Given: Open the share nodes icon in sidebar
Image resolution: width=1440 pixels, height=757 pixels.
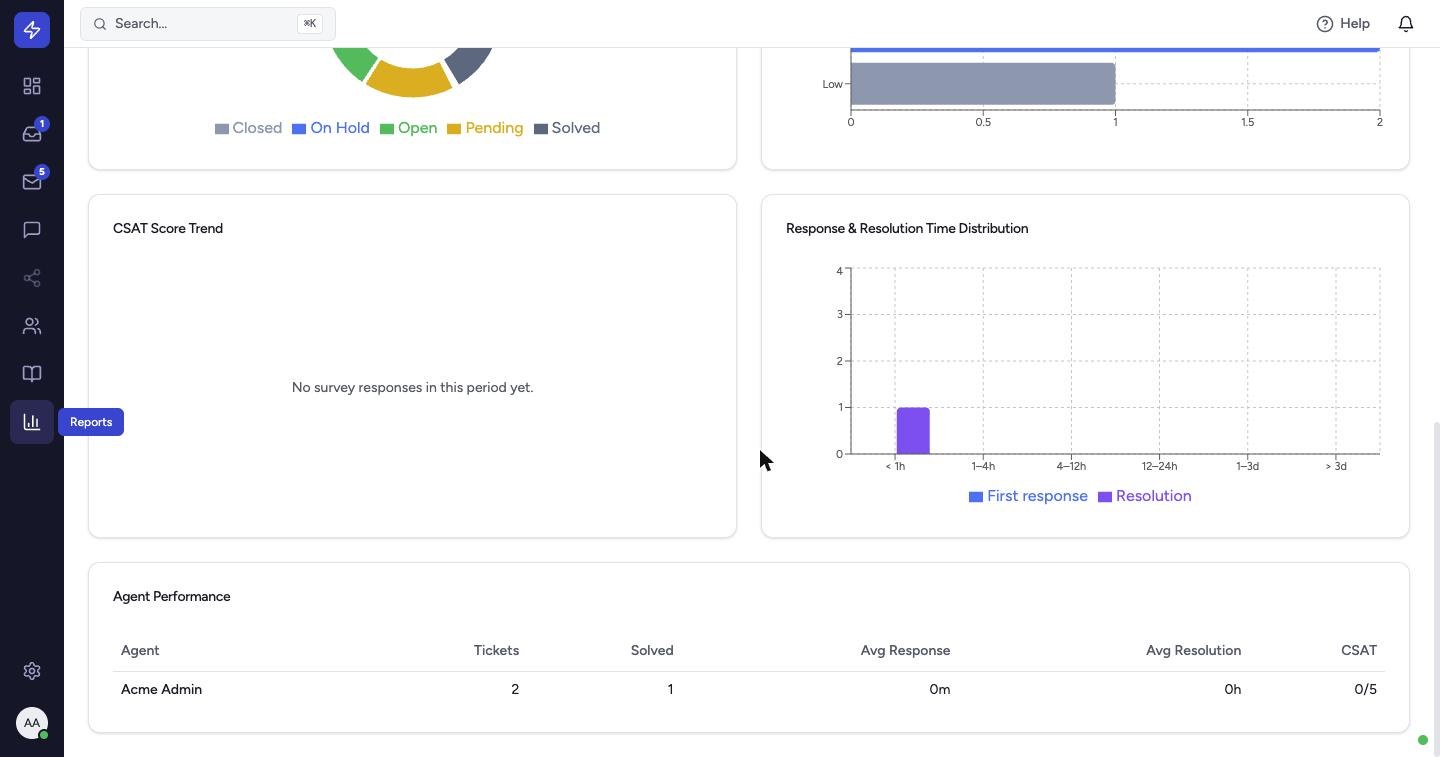Looking at the screenshot, I should pyautogui.click(x=32, y=278).
